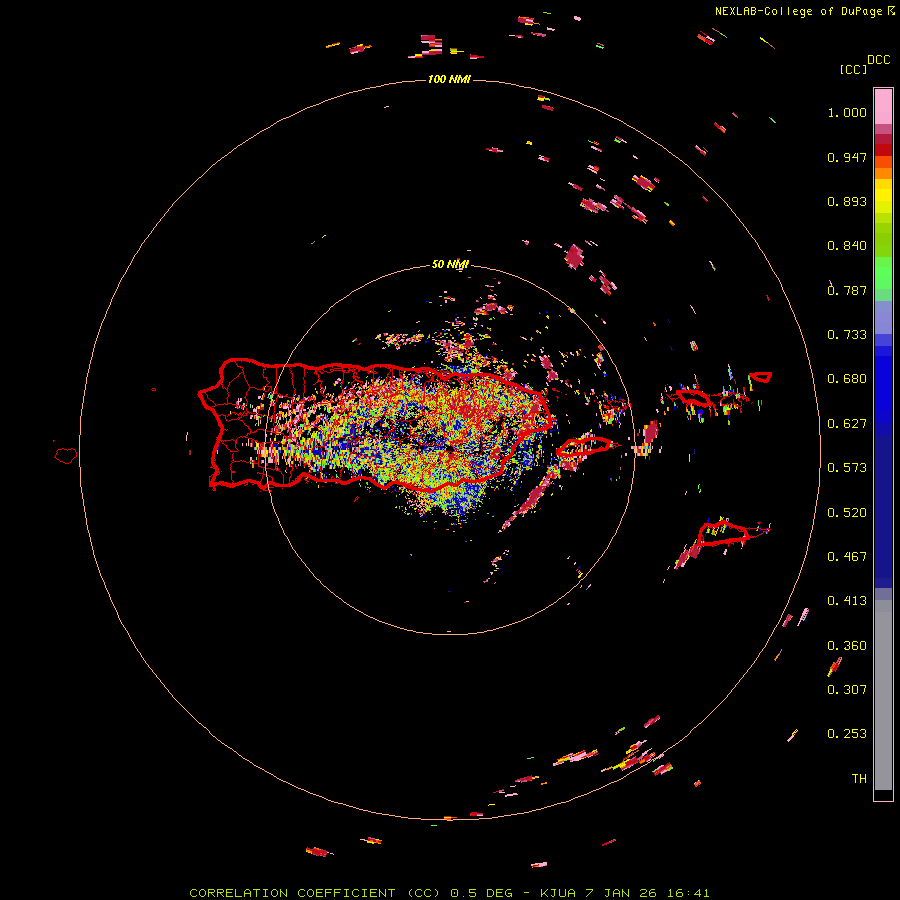
Task: Select the 0.360 scale value
Action: tap(847, 646)
